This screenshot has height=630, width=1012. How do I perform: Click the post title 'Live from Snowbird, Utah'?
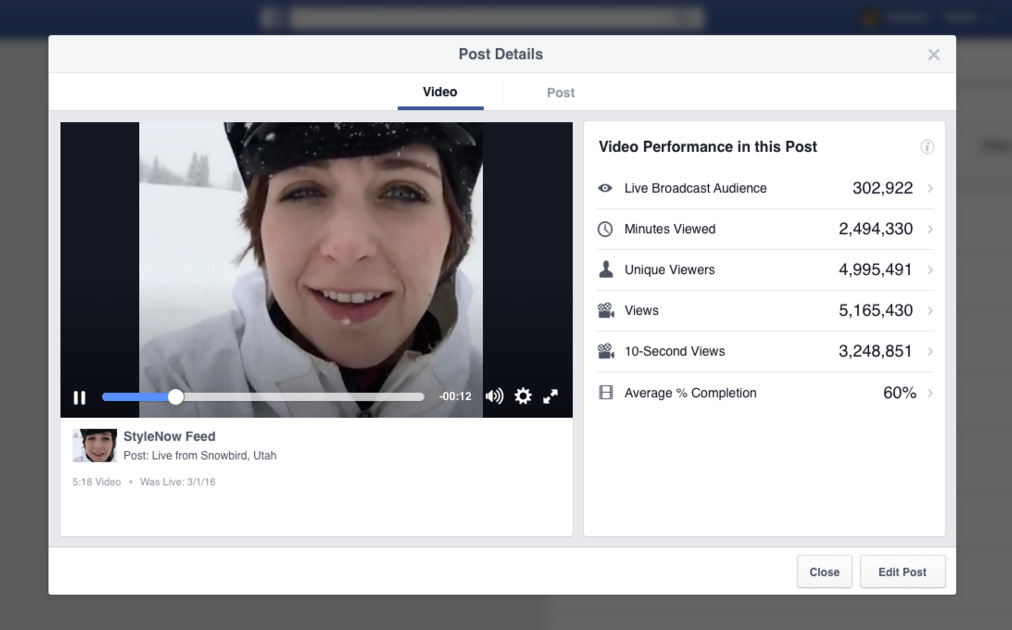point(214,456)
